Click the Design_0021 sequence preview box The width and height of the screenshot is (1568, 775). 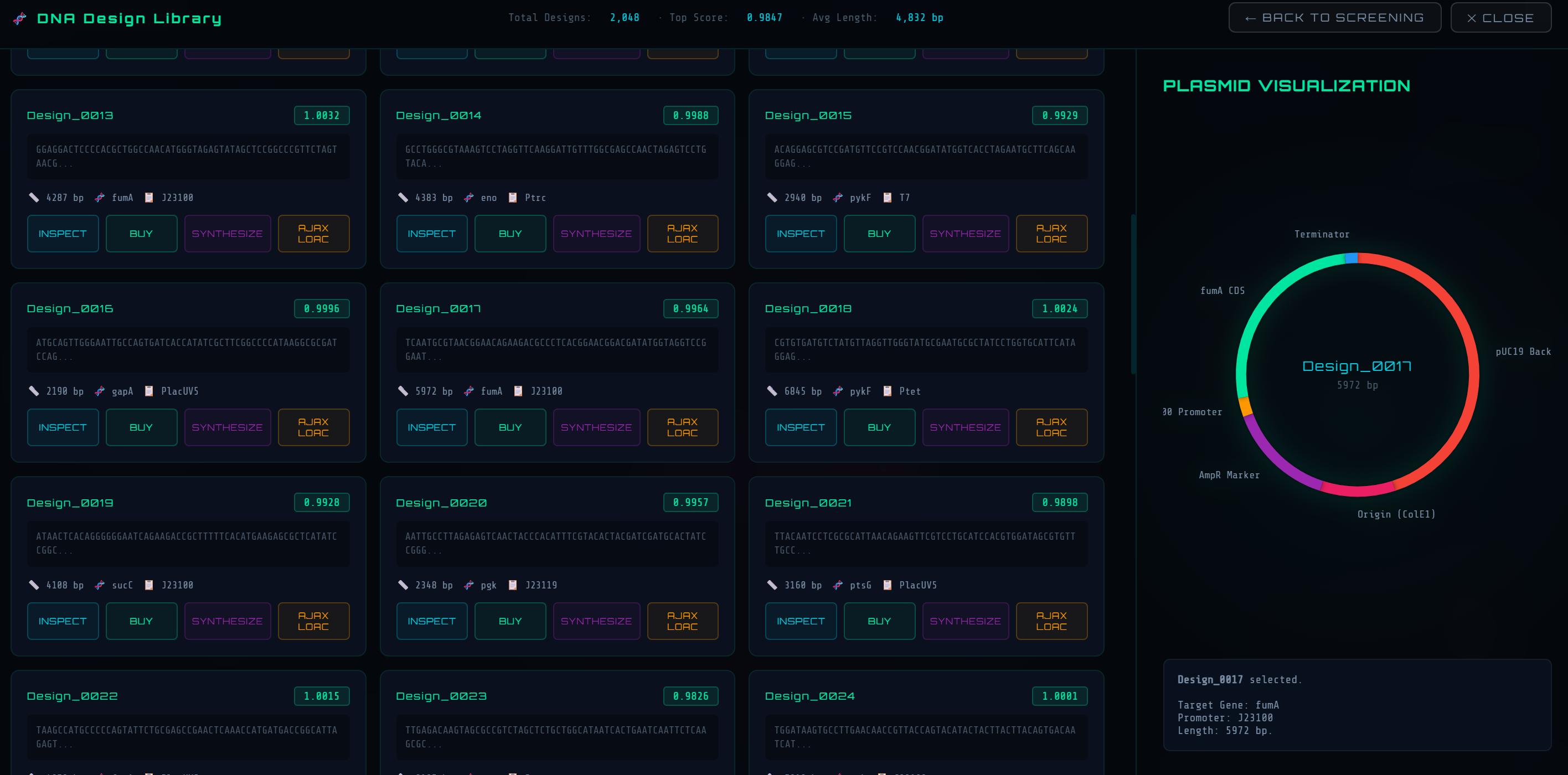(926, 543)
